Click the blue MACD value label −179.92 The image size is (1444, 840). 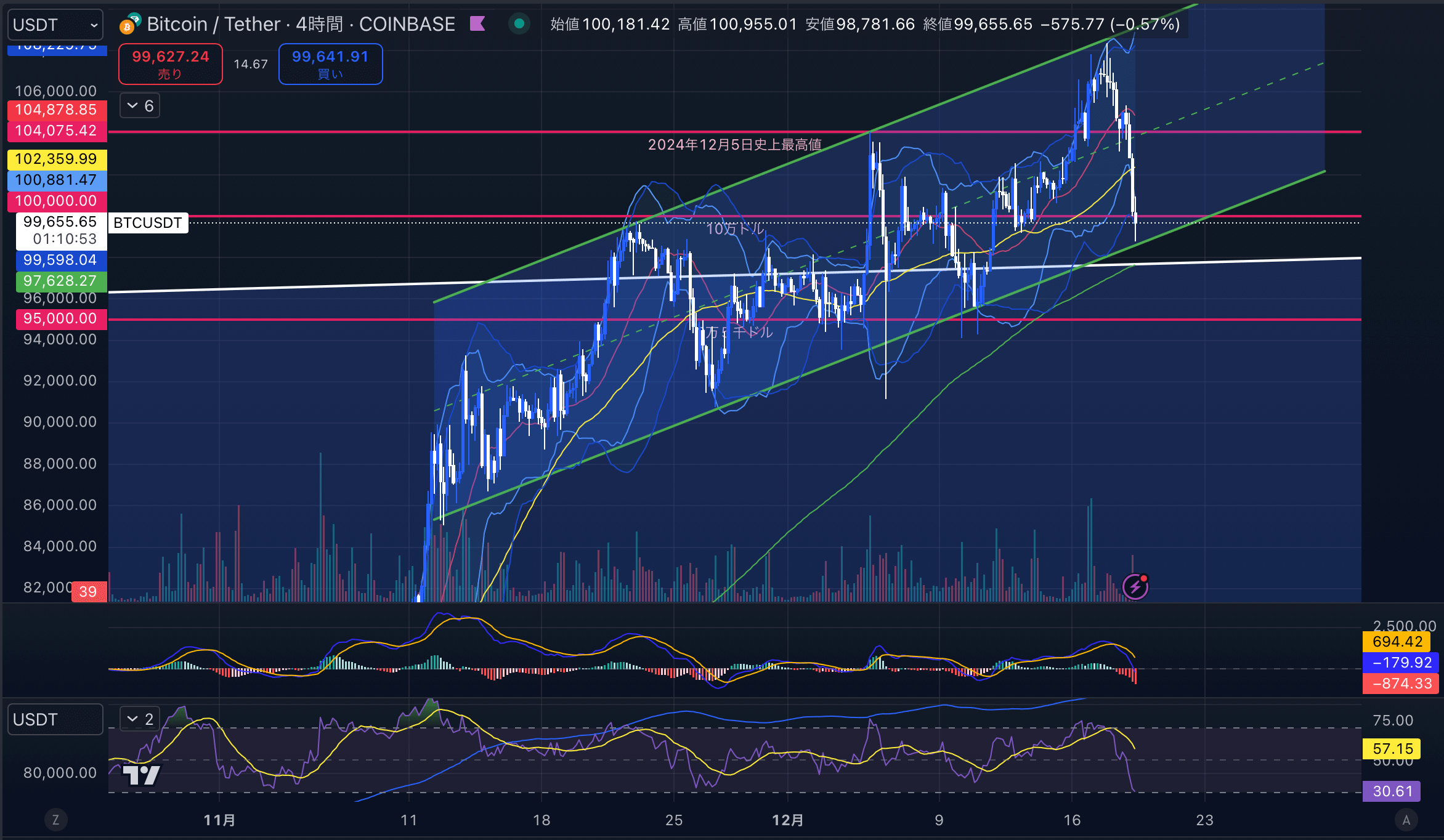pyautogui.click(x=1401, y=663)
